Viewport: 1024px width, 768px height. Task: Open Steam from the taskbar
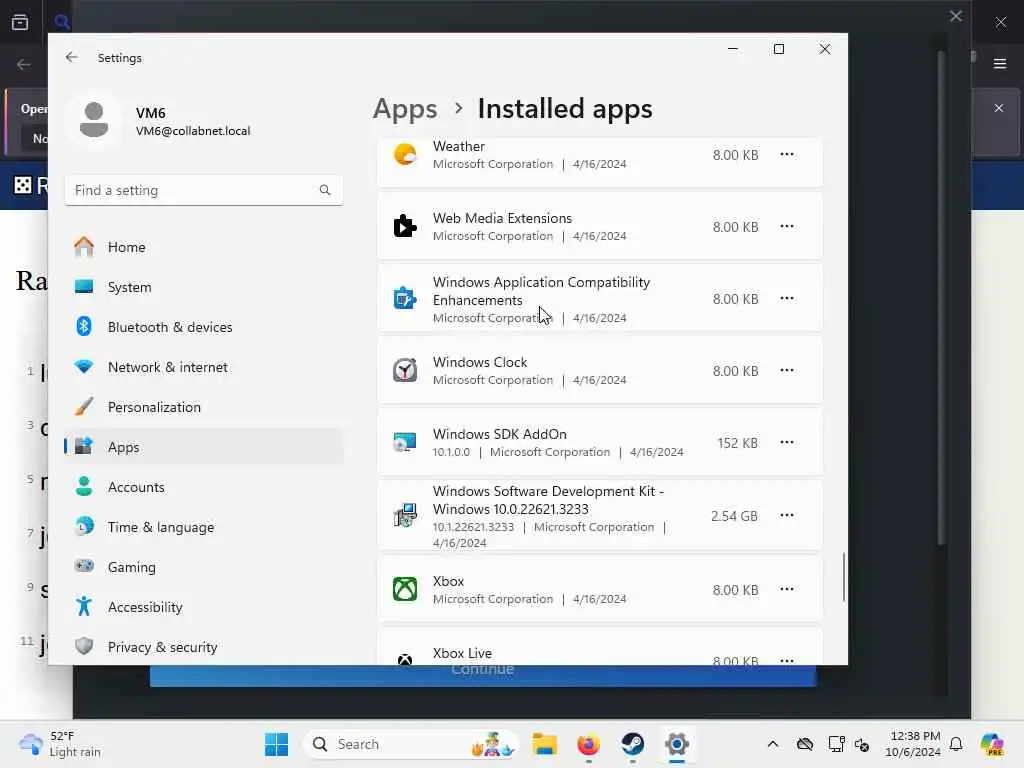633,744
